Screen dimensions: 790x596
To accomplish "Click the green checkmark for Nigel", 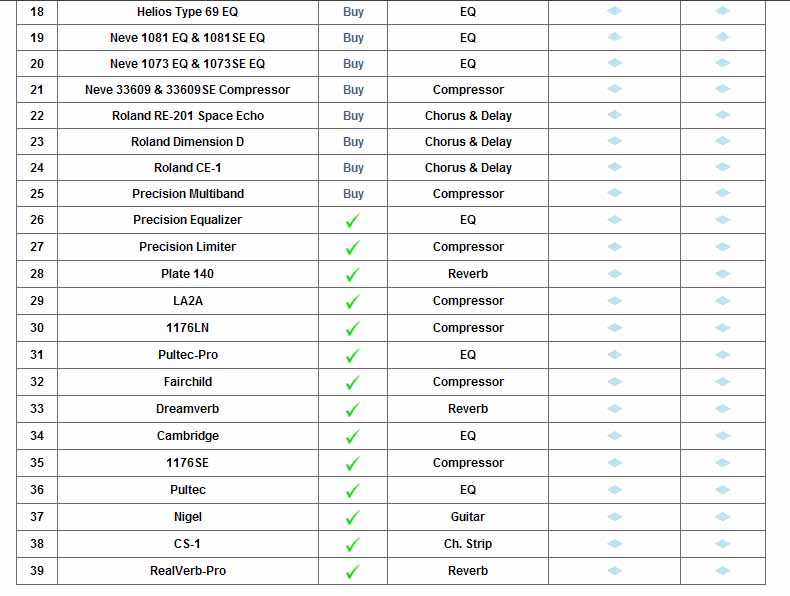I will (352, 518).
